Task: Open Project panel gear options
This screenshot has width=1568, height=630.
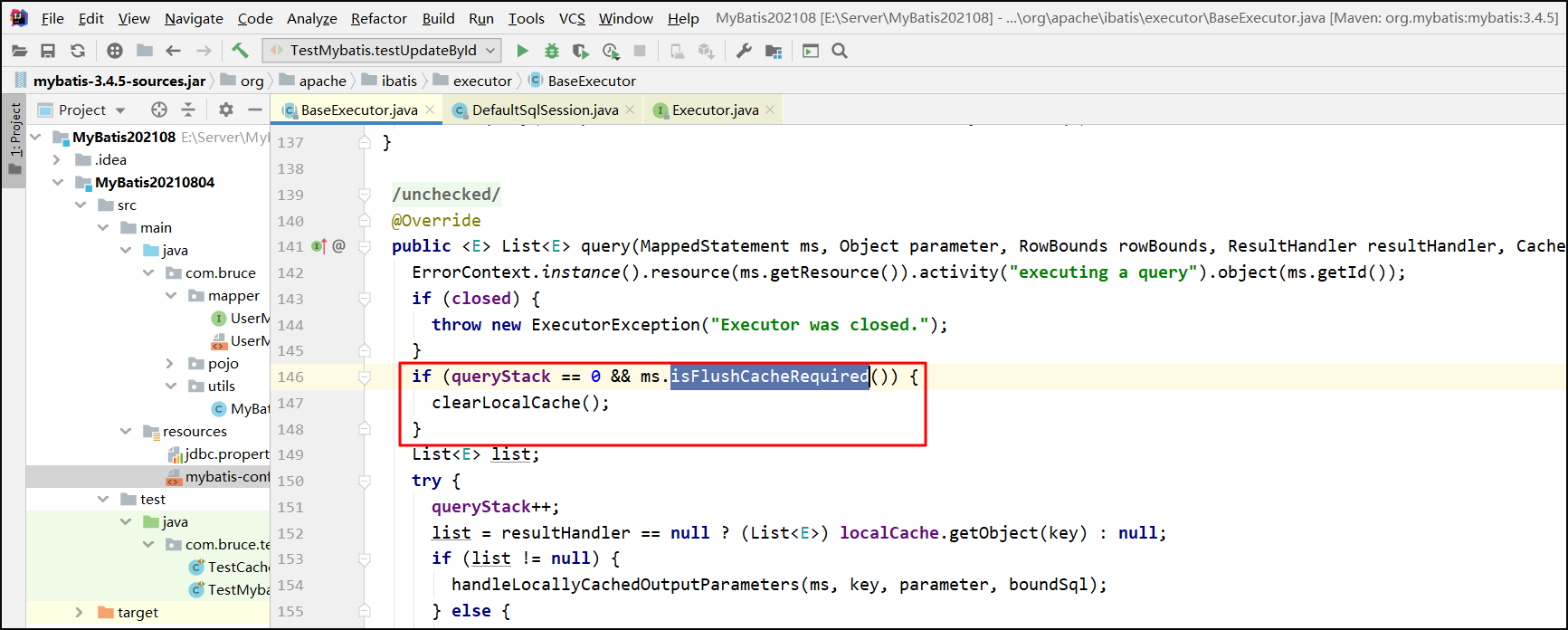Action: pyautogui.click(x=226, y=110)
